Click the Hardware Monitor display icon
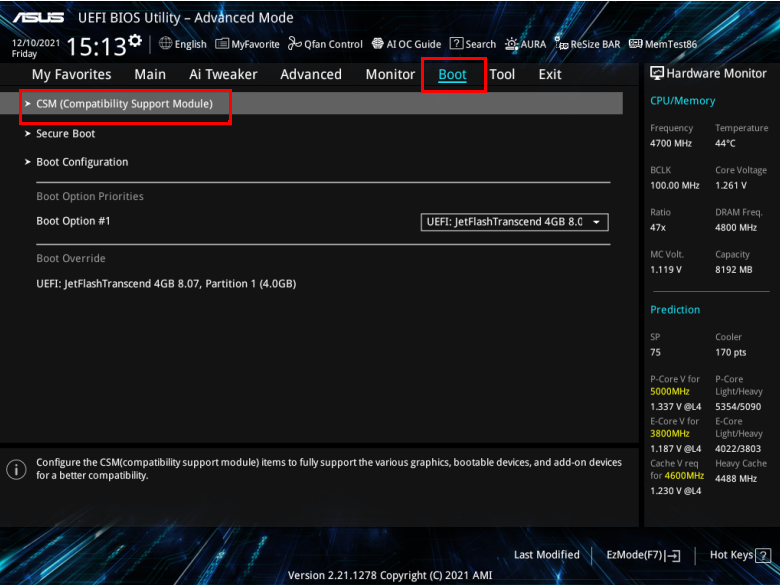 tap(657, 74)
